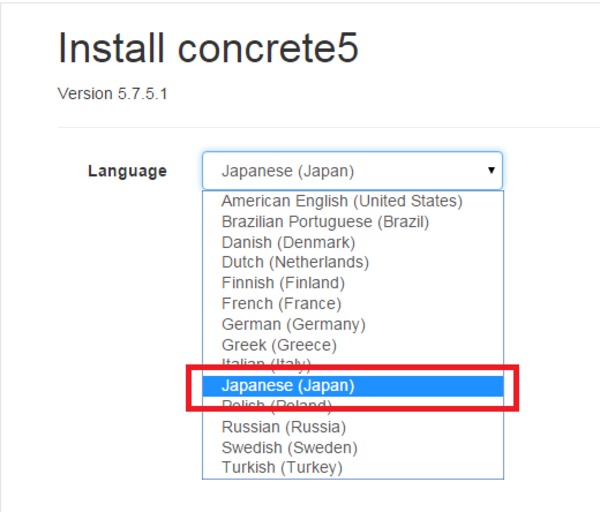The width and height of the screenshot is (600, 512).
Task: Click the Version 5.7.5.1 text
Action: coord(112,94)
